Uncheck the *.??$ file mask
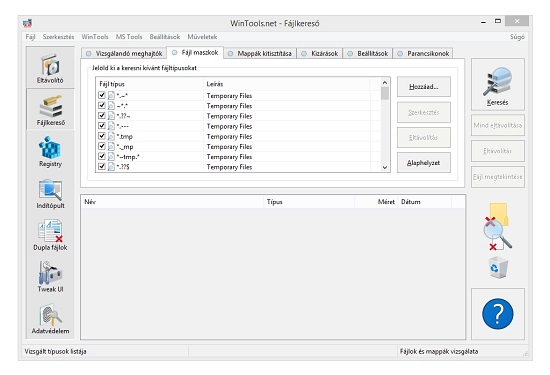This screenshot has height=375, width=550. tap(102, 166)
